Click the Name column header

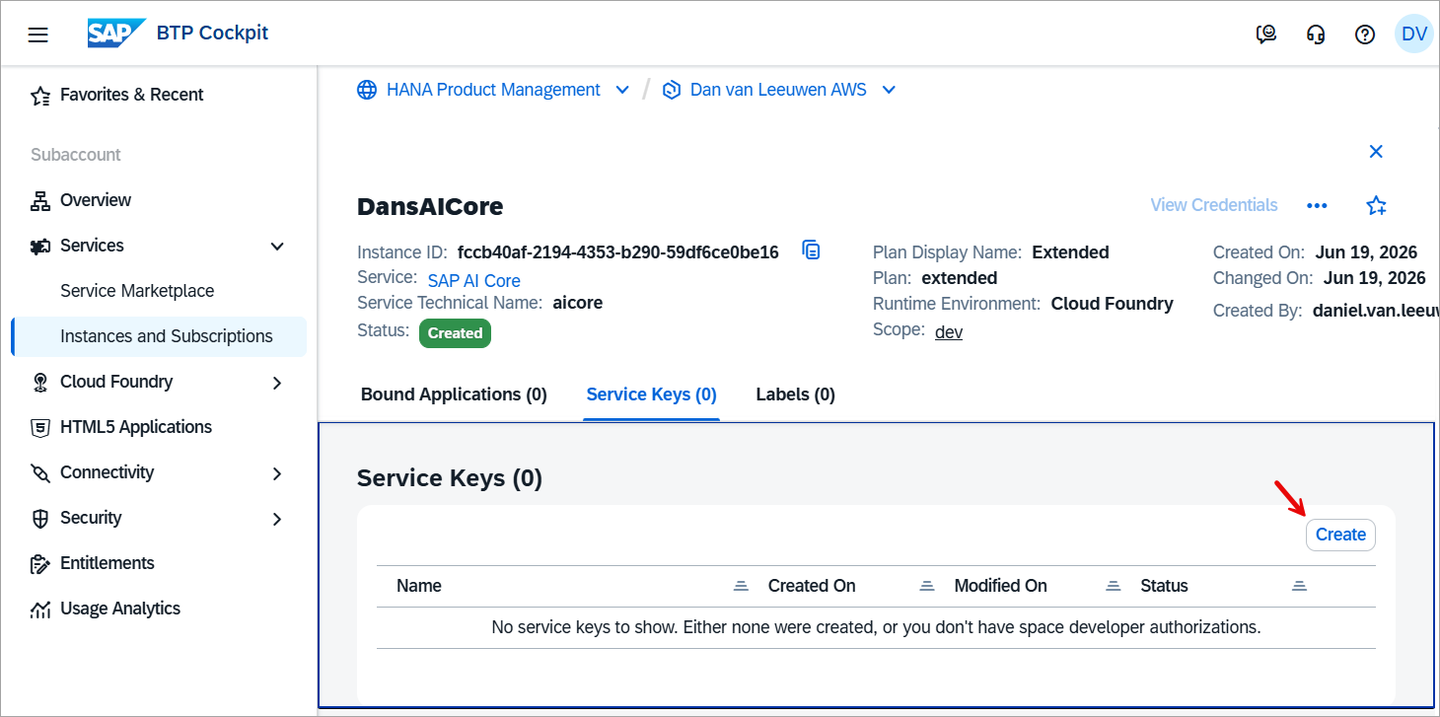(x=419, y=586)
